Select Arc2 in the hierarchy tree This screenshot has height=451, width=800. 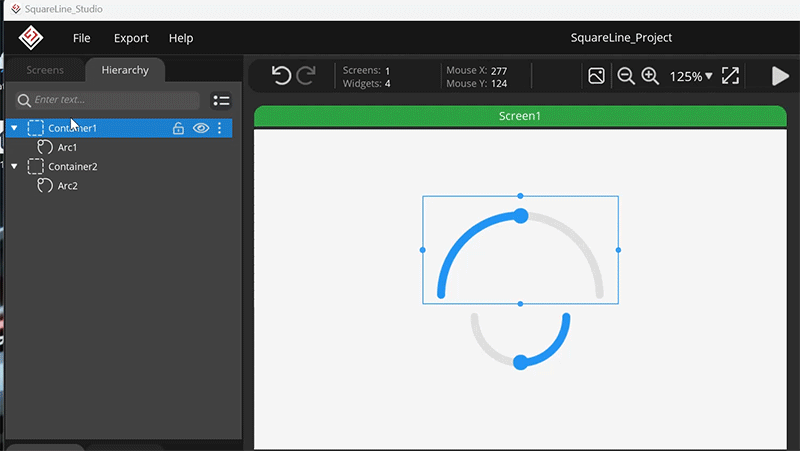click(67, 186)
